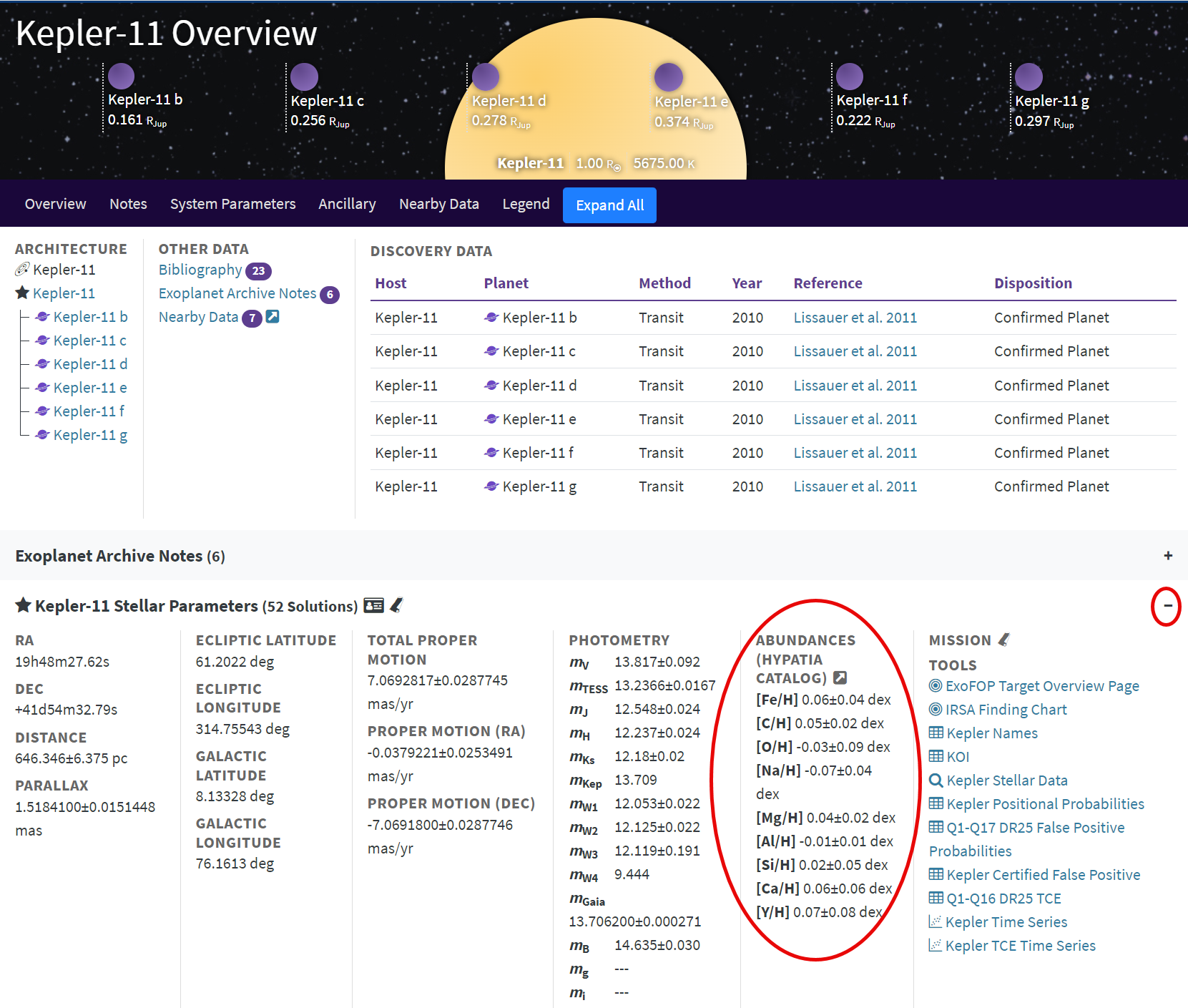Select the Kepler-11 d planet circle in the banner
Screen dimensions: 1188x1008
point(485,77)
